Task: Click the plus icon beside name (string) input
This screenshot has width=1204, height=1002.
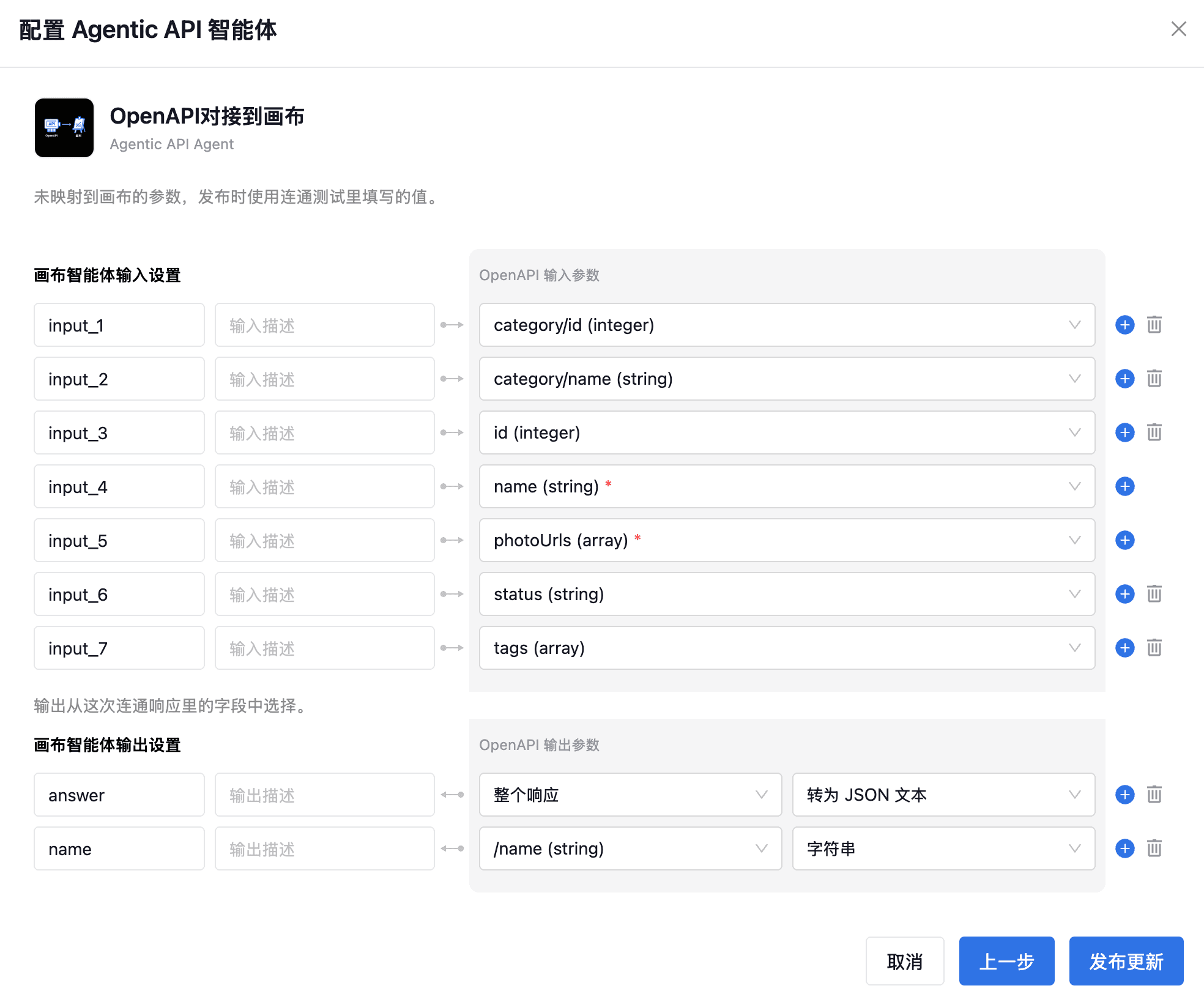Action: 1124,486
